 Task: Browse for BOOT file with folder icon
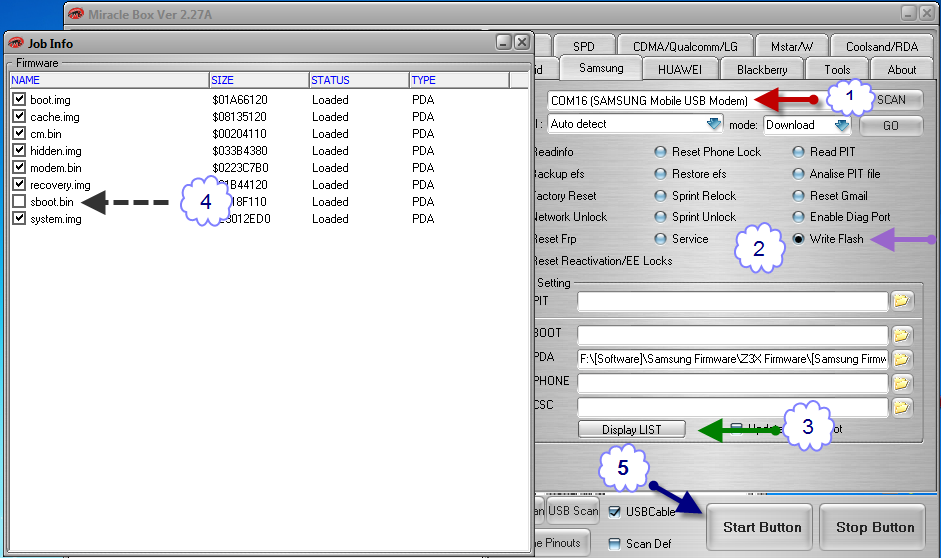(901, 335)
